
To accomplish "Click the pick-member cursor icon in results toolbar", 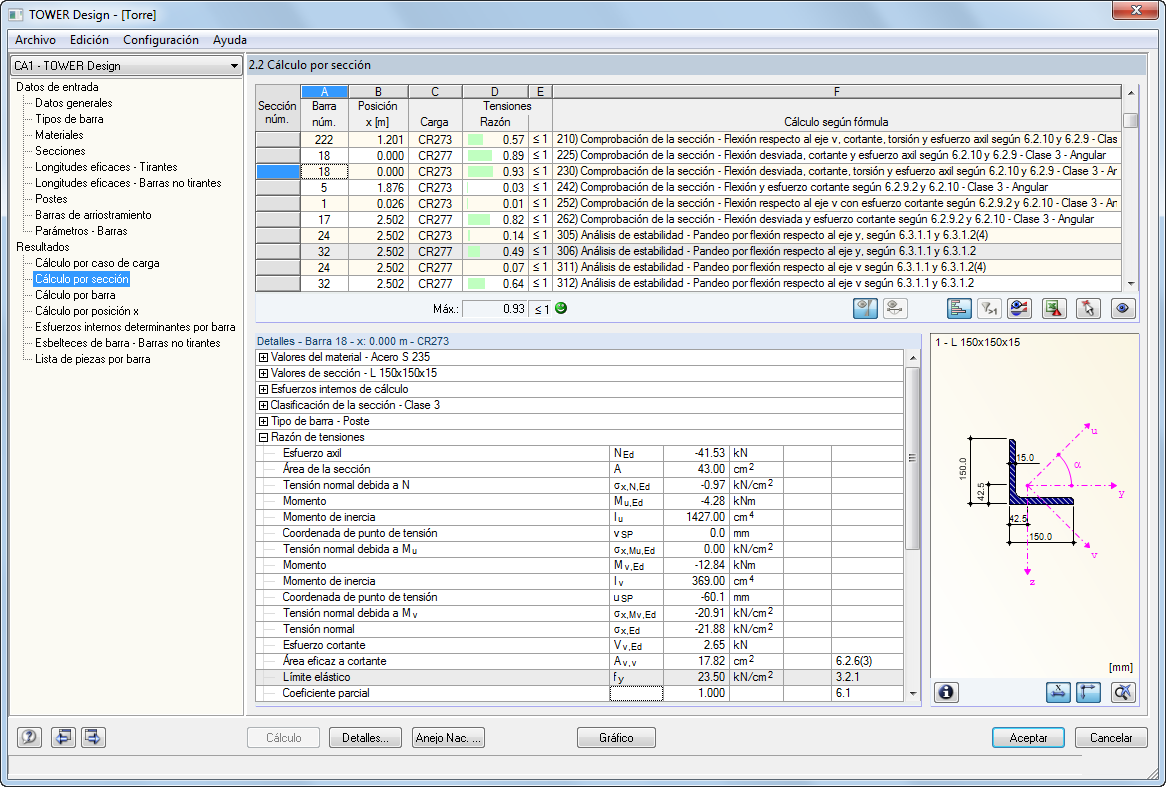I will click(1088, 309).
